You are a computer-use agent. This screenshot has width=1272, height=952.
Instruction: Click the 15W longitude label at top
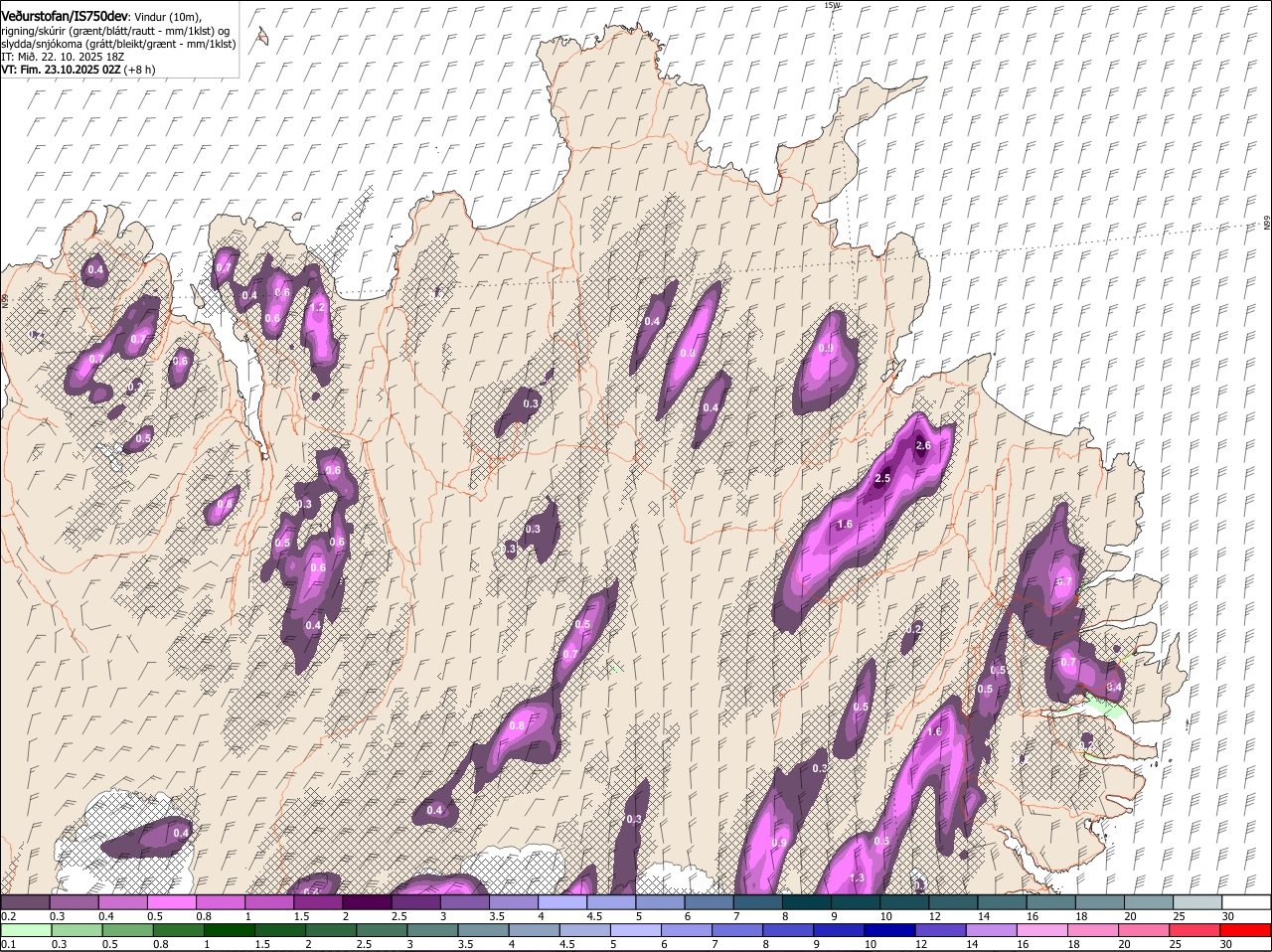pos(832,6)
